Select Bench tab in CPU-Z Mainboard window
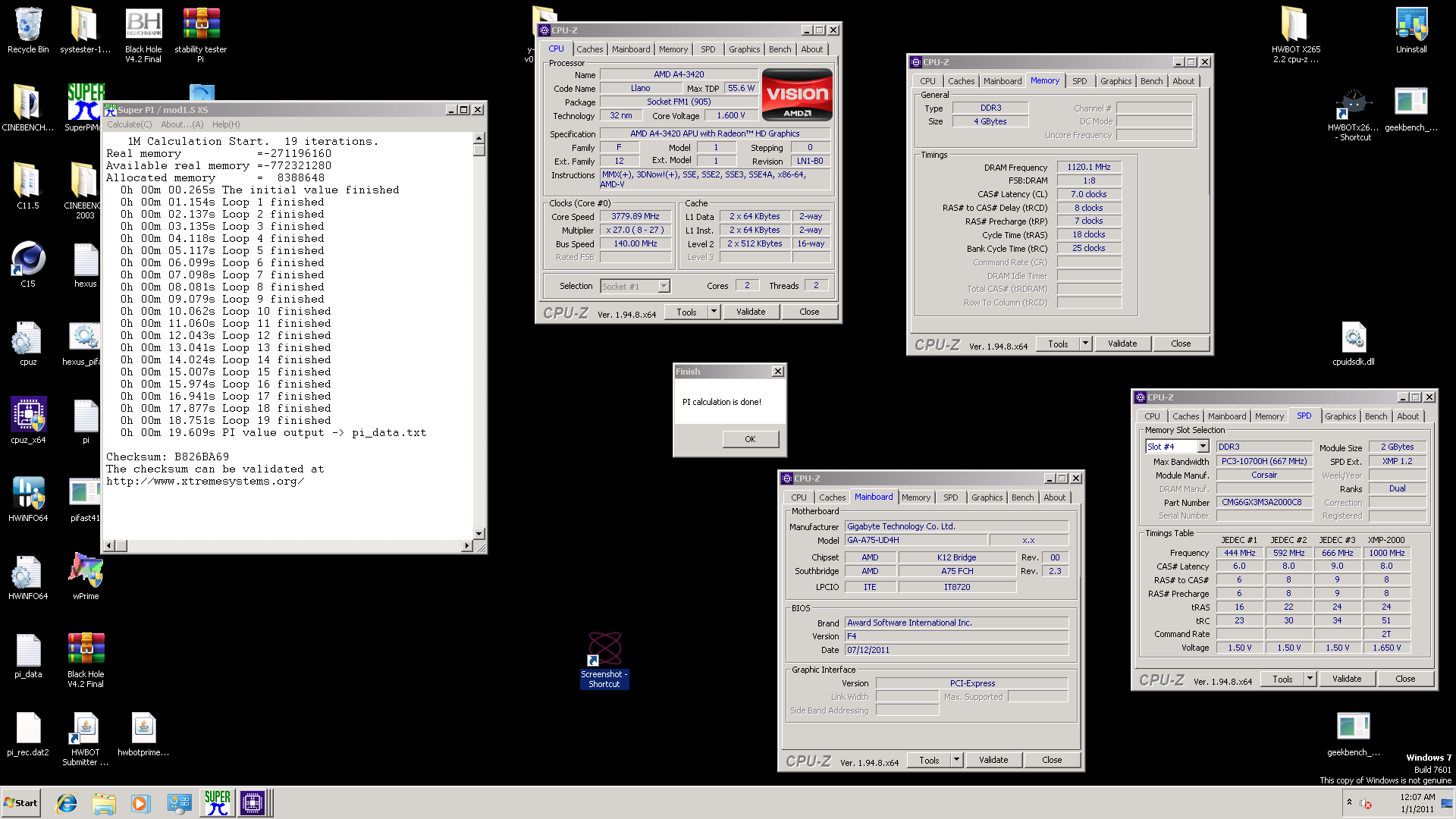This screenshot has width=1456, height=819. (x=1022, y=497)
